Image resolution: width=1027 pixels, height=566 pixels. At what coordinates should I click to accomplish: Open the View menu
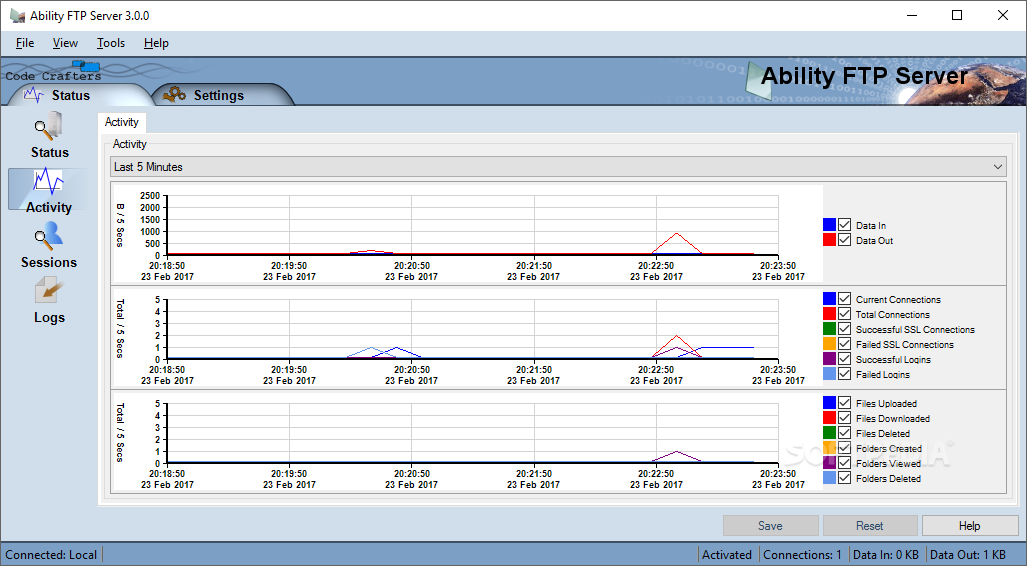coord(65,43)
